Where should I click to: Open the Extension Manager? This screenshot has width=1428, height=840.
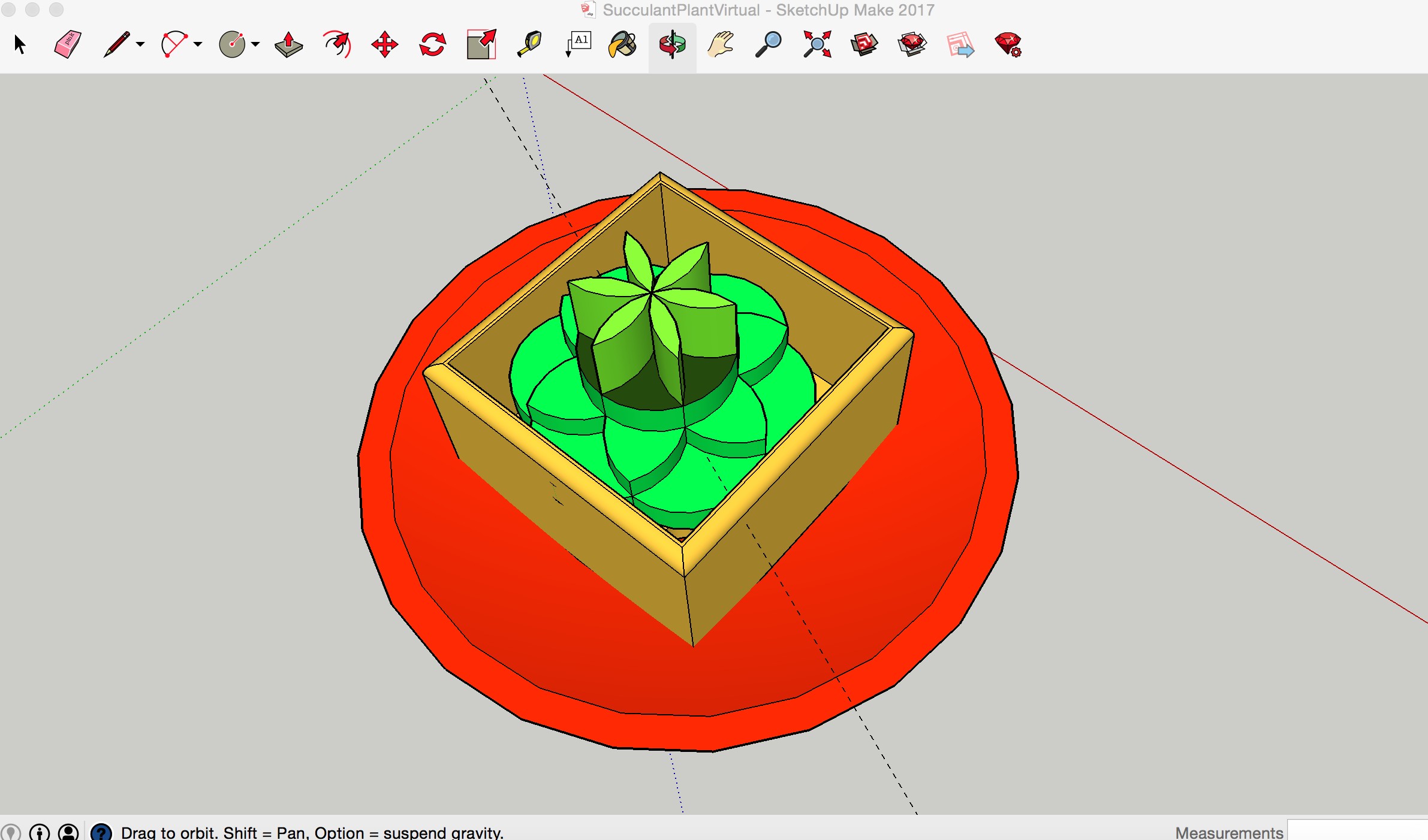click(1008, 45)
